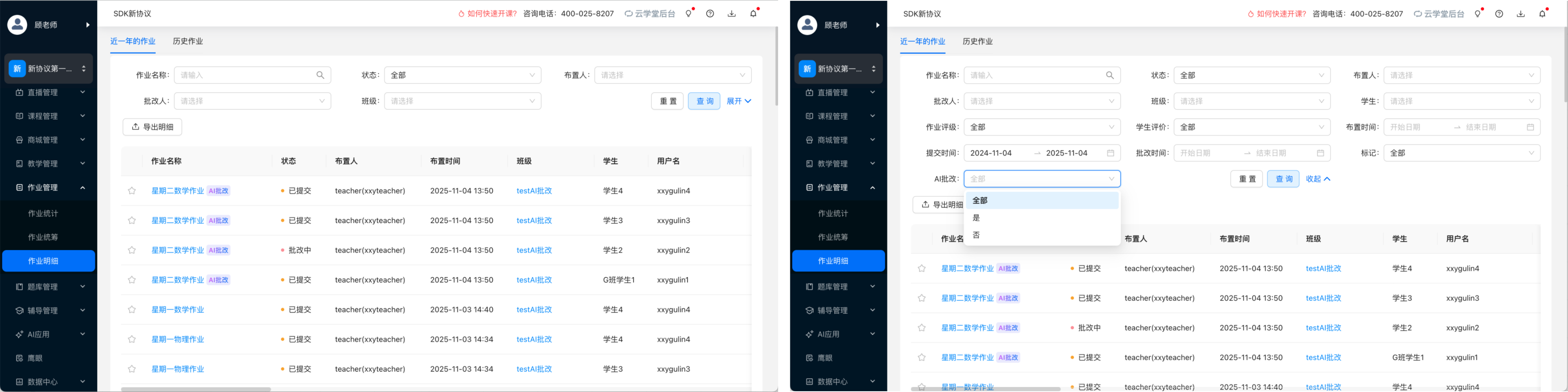Screen dimensions: 1568x392
Task: Star the 学生3 row in right window
Action: pos(922,298)
